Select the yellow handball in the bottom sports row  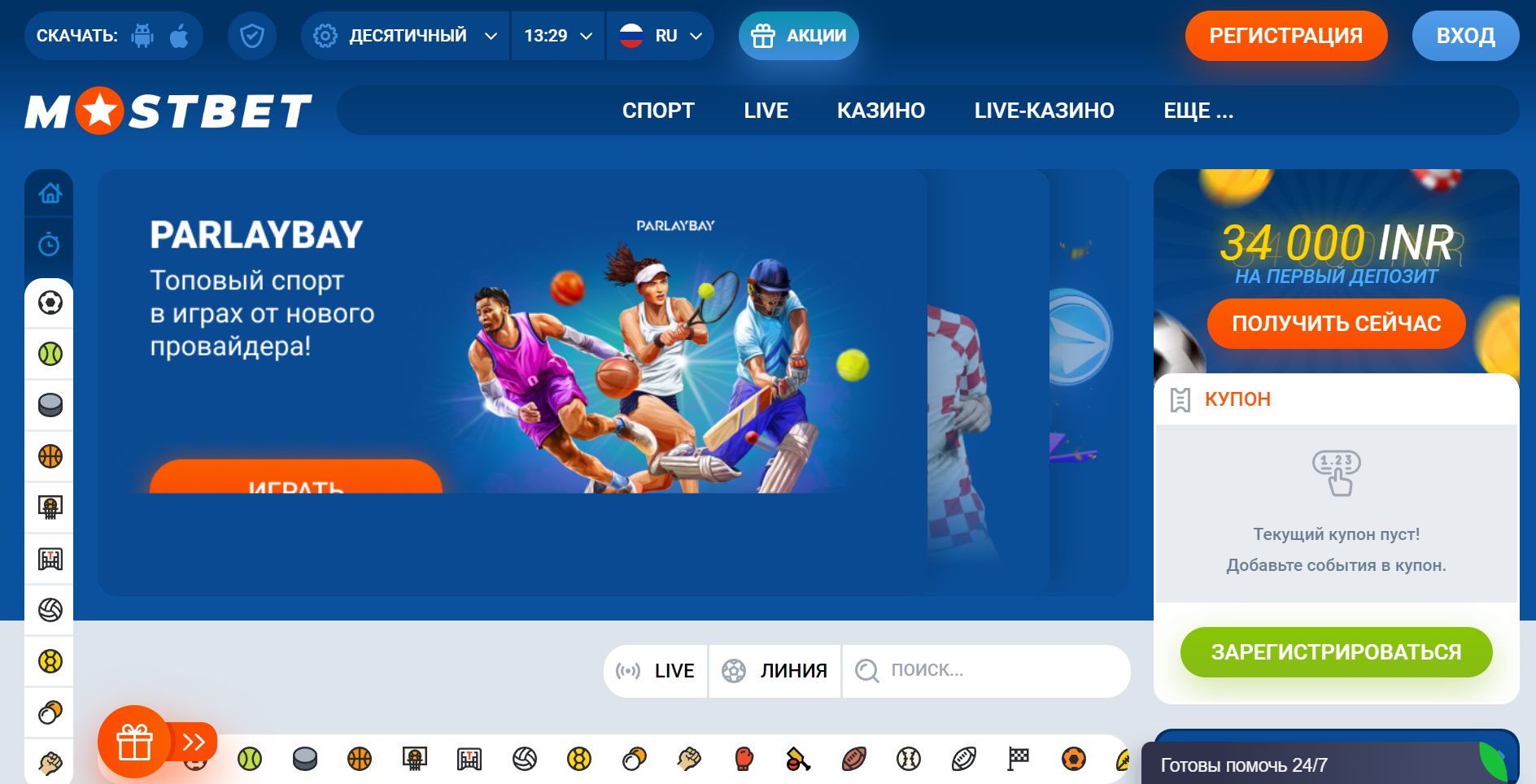coord(579,759)
